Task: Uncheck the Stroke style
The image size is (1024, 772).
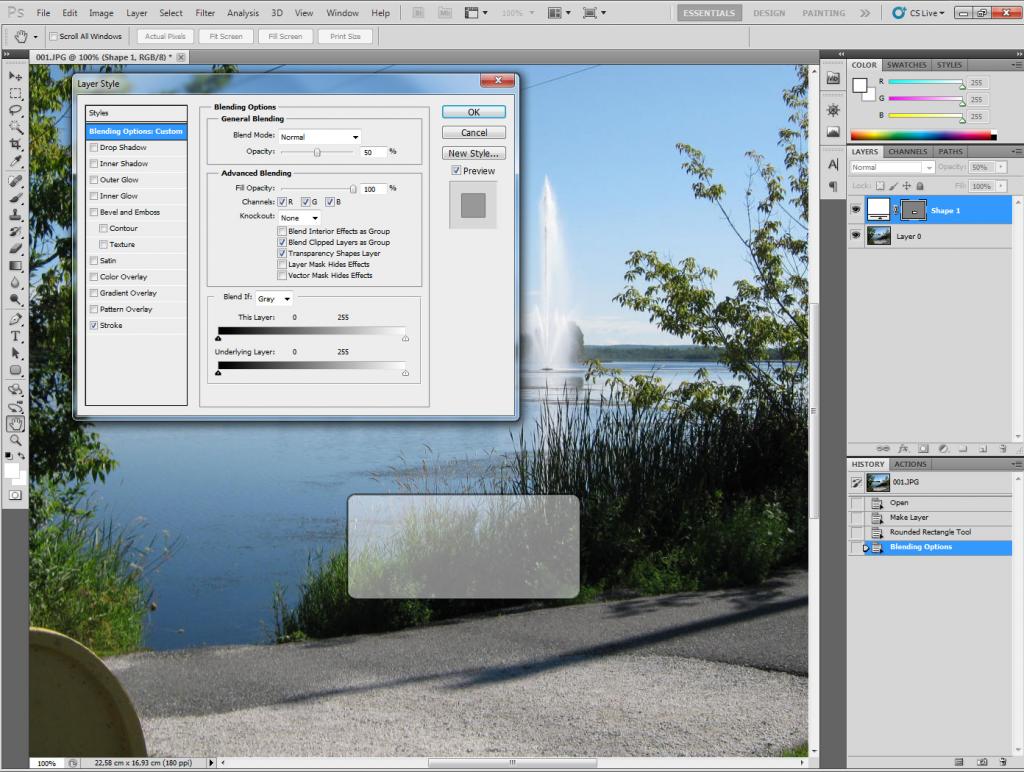Action: point(94,325)
